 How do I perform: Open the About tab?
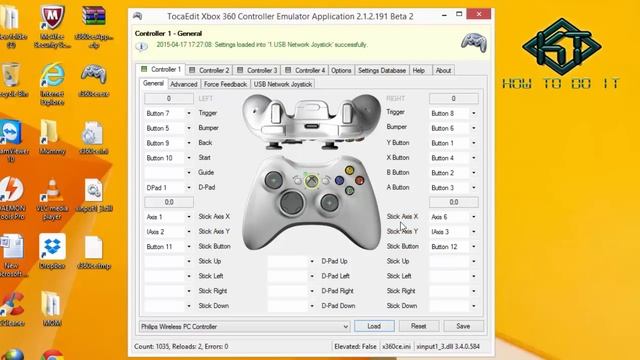[443, 70]
